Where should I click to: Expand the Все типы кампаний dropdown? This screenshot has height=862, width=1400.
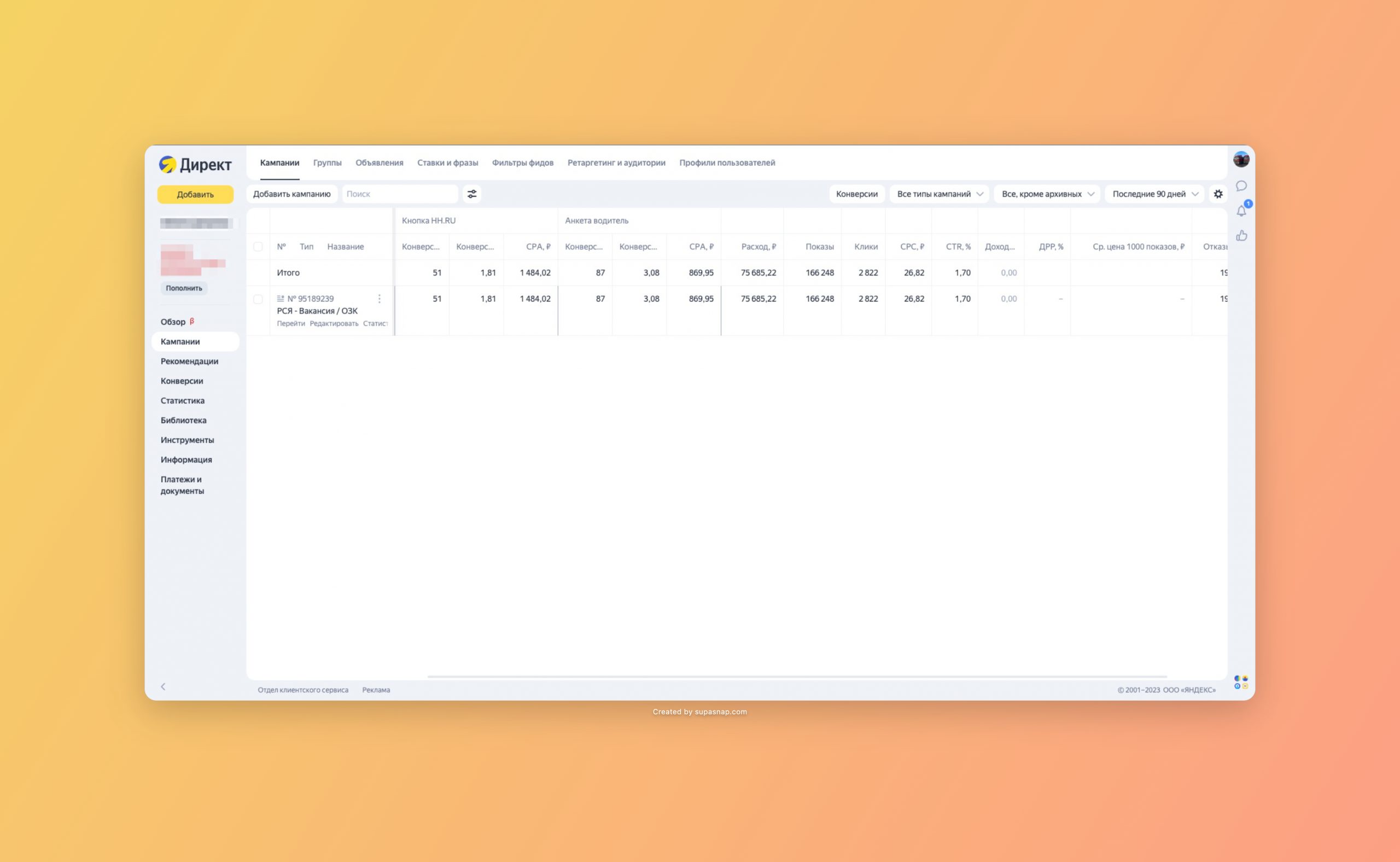(939, 194)
